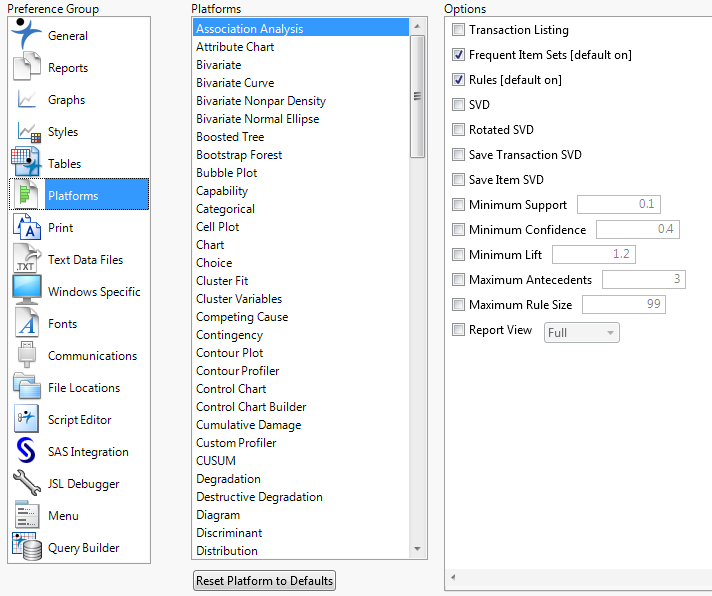
Task: Select Contingency platform
Action: (301, 335)
